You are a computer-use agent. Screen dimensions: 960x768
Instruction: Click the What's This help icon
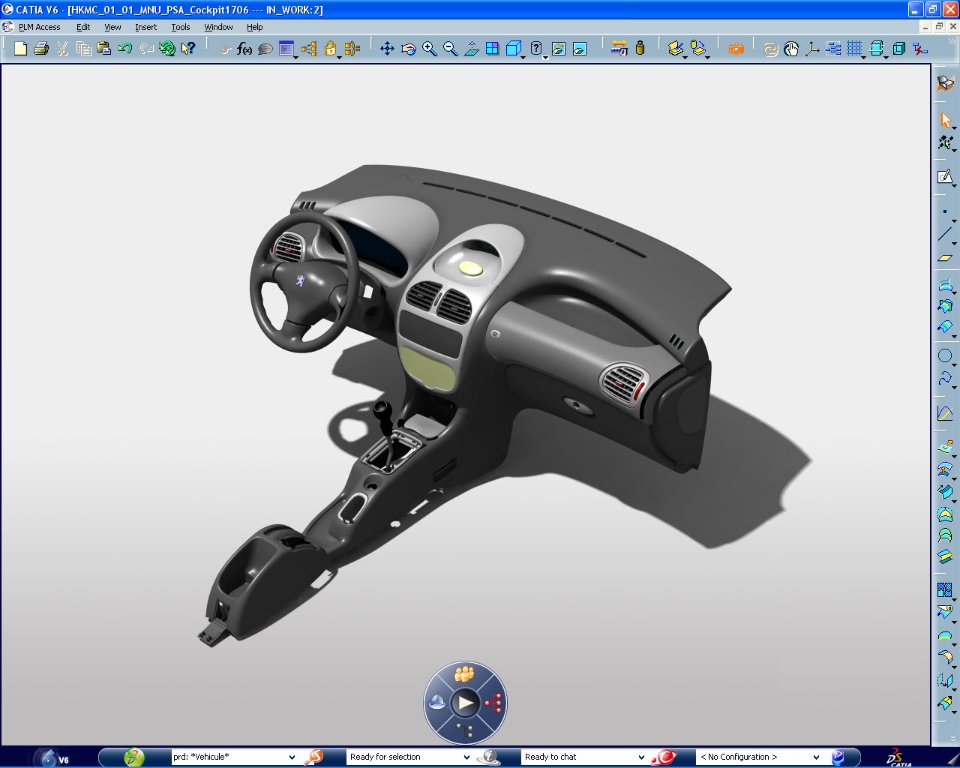tap(188, 46)
